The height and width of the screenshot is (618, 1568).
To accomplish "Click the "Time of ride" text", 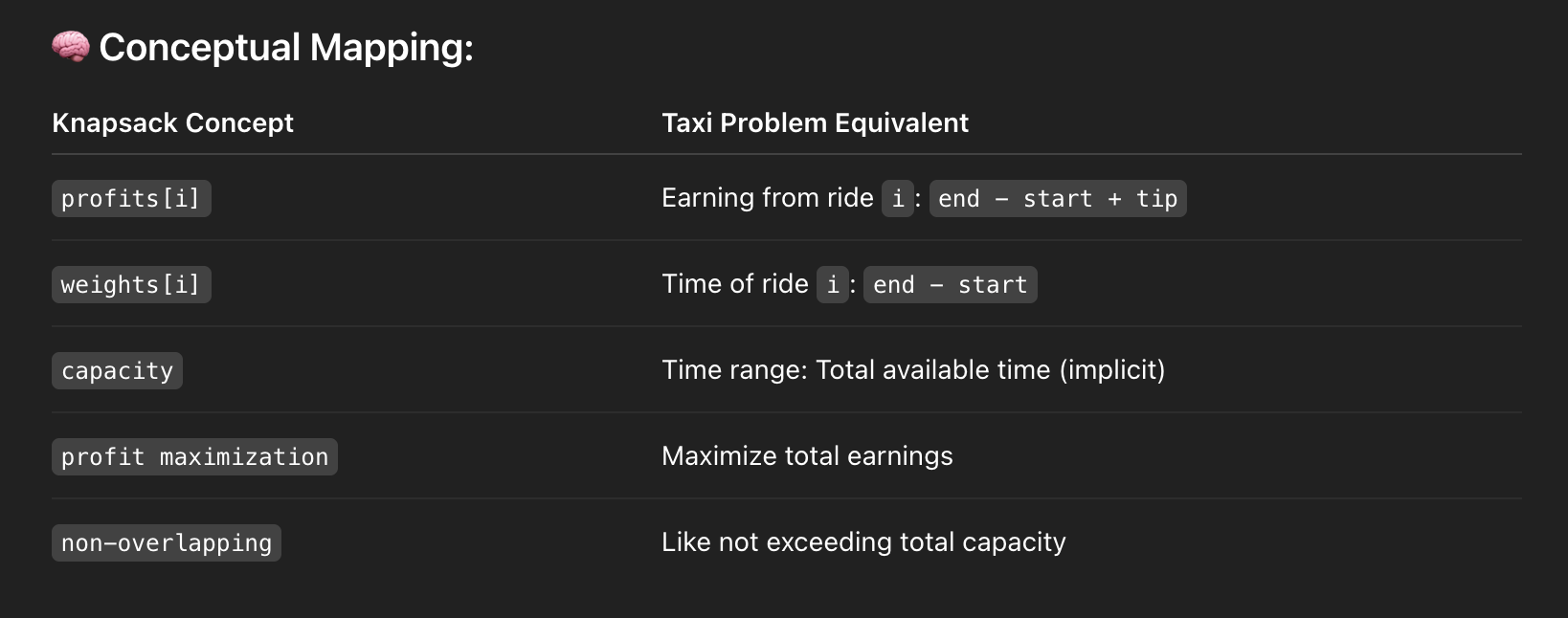I will pos(734,284).
